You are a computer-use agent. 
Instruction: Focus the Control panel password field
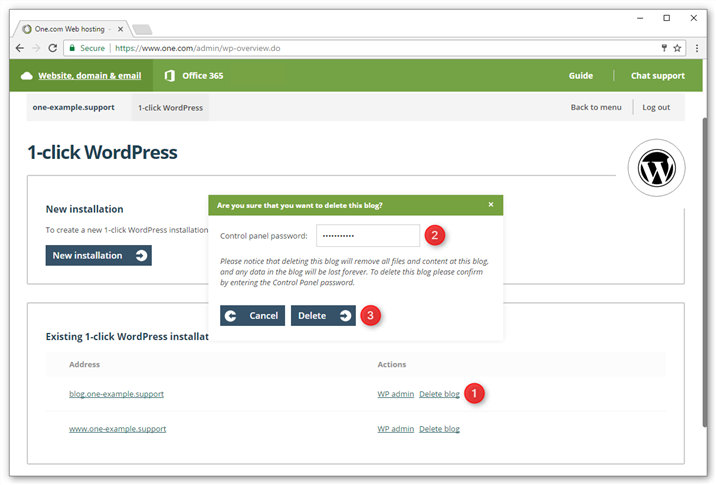coord(368,236)
